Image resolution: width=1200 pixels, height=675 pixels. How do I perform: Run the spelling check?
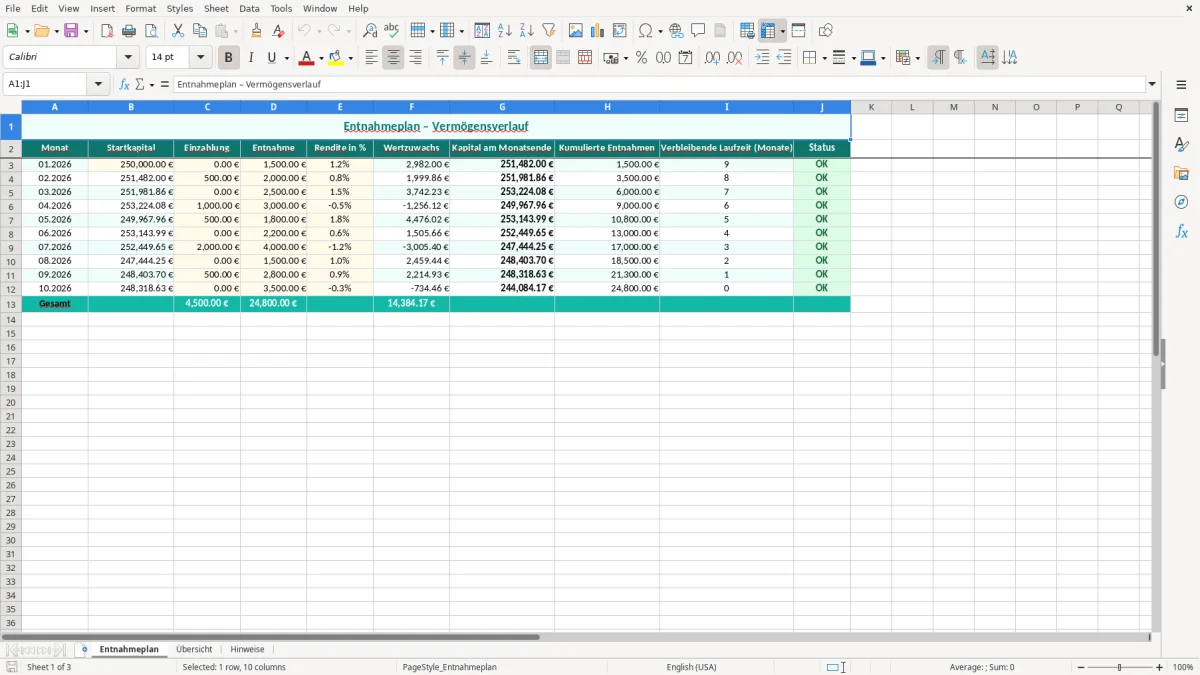392,31
